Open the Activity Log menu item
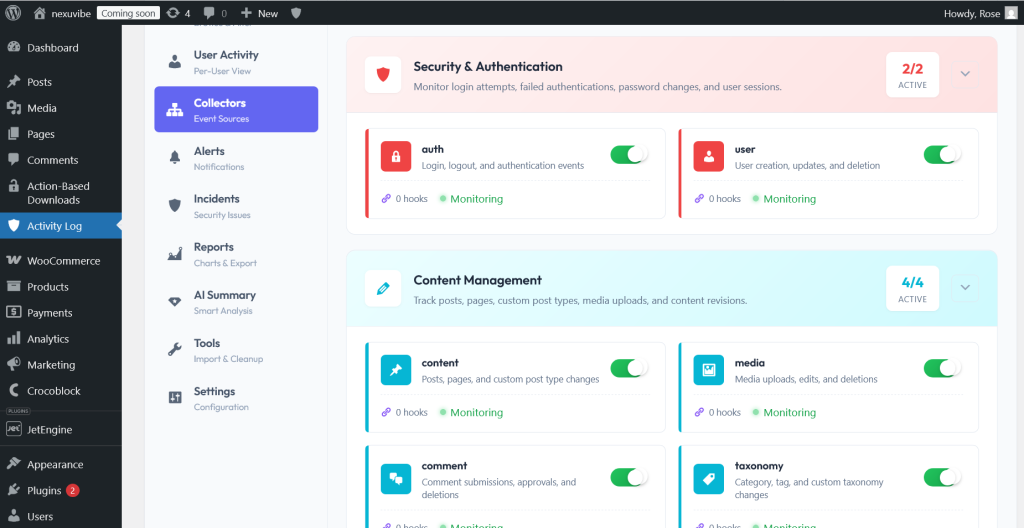This screenshot has width=1024, height=528. pyautogui.click(x=61, y=226)
